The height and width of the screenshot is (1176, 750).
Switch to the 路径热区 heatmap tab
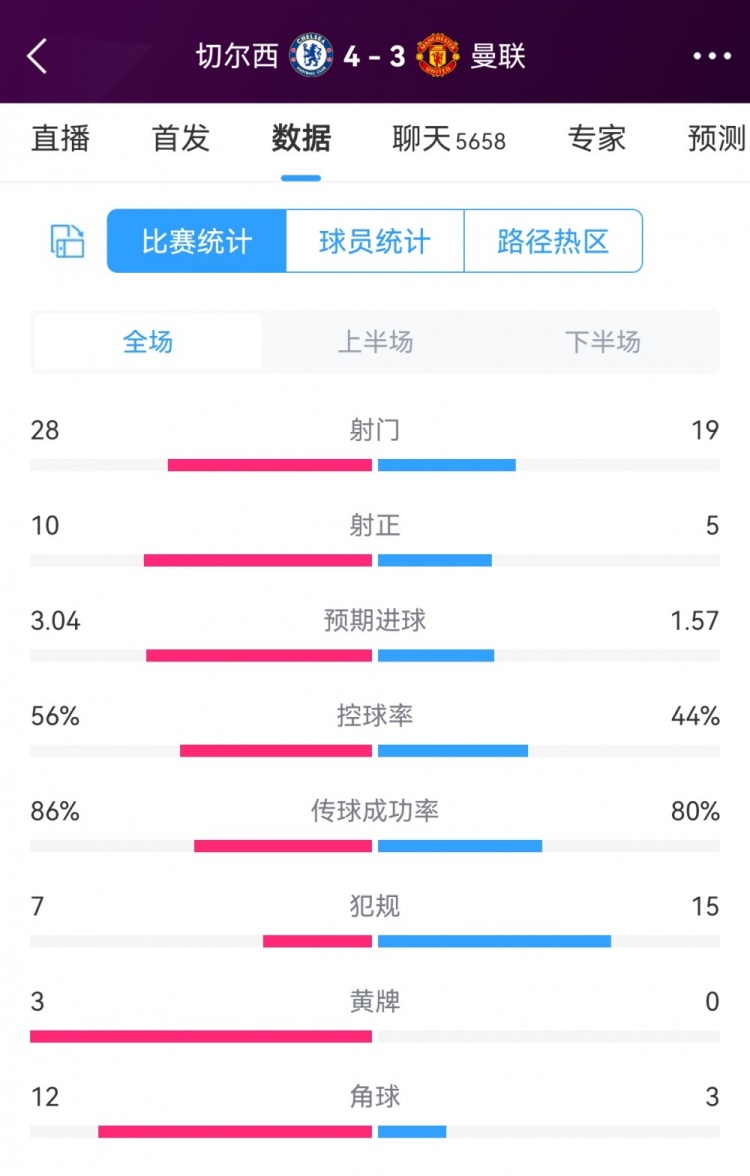552,241
